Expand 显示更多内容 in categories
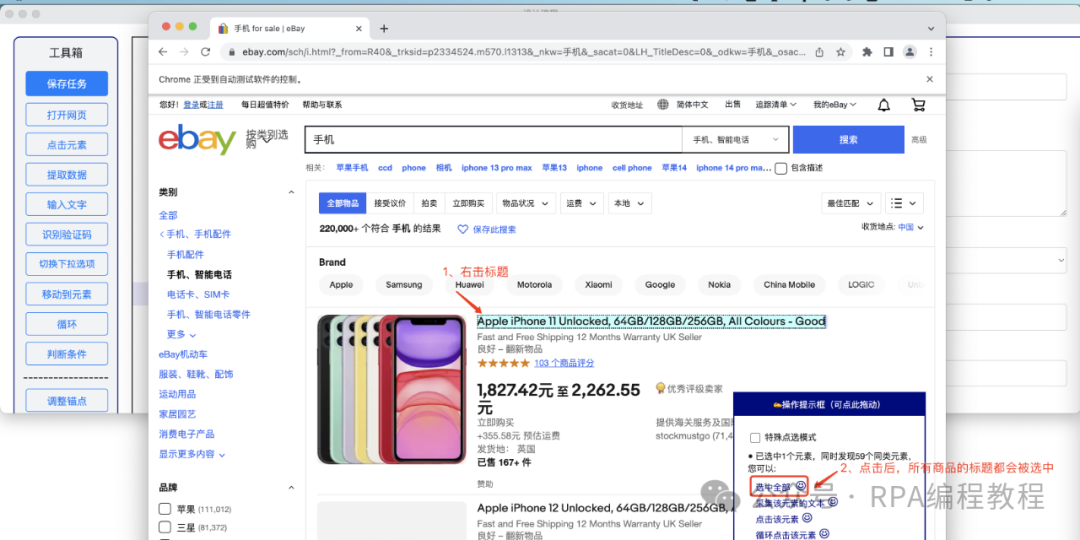 pyautogui.click(x=192, y=454)
